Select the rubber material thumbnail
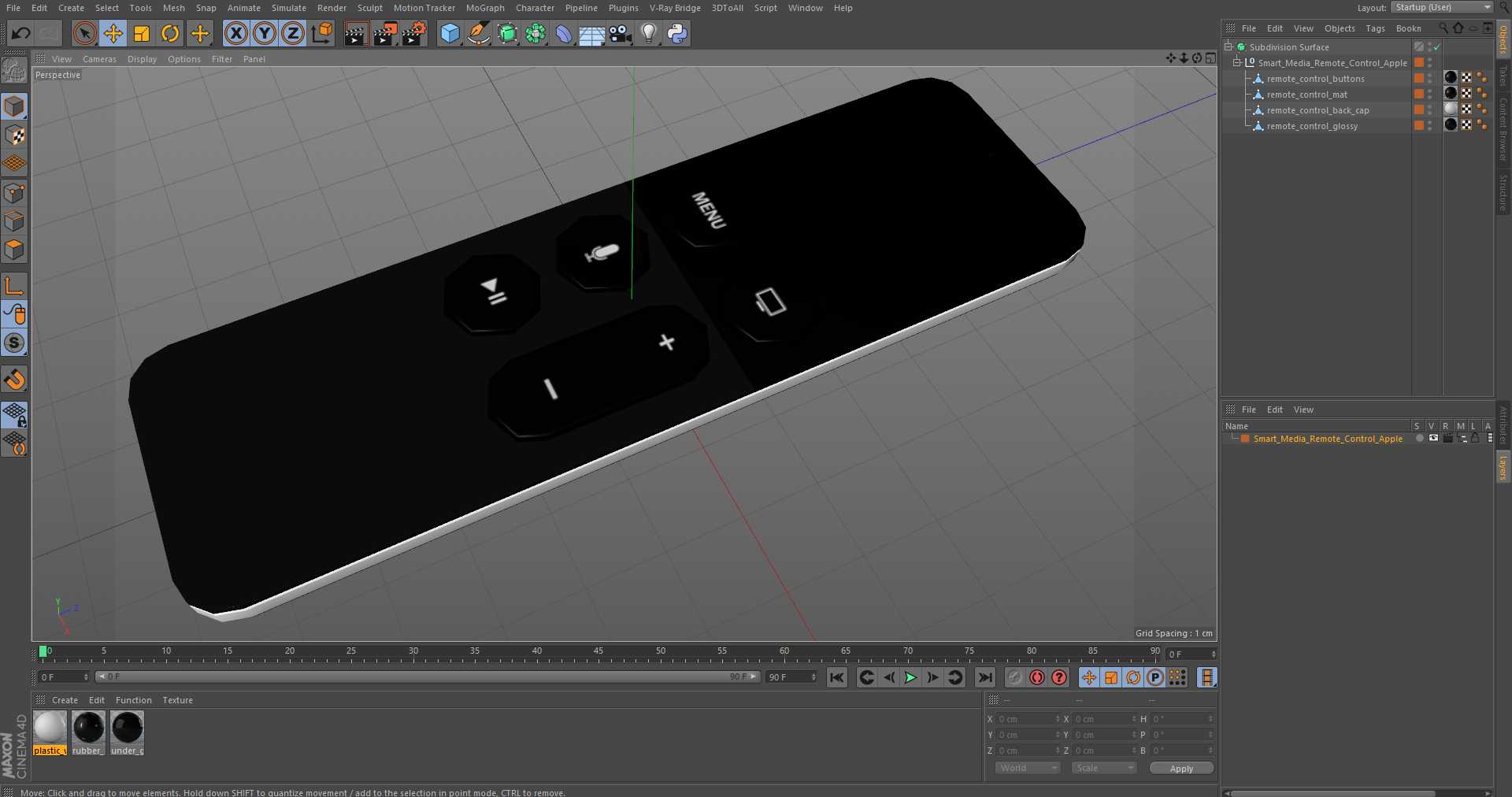This screenshot has width=1512, height=797. [x=88, y=732]
